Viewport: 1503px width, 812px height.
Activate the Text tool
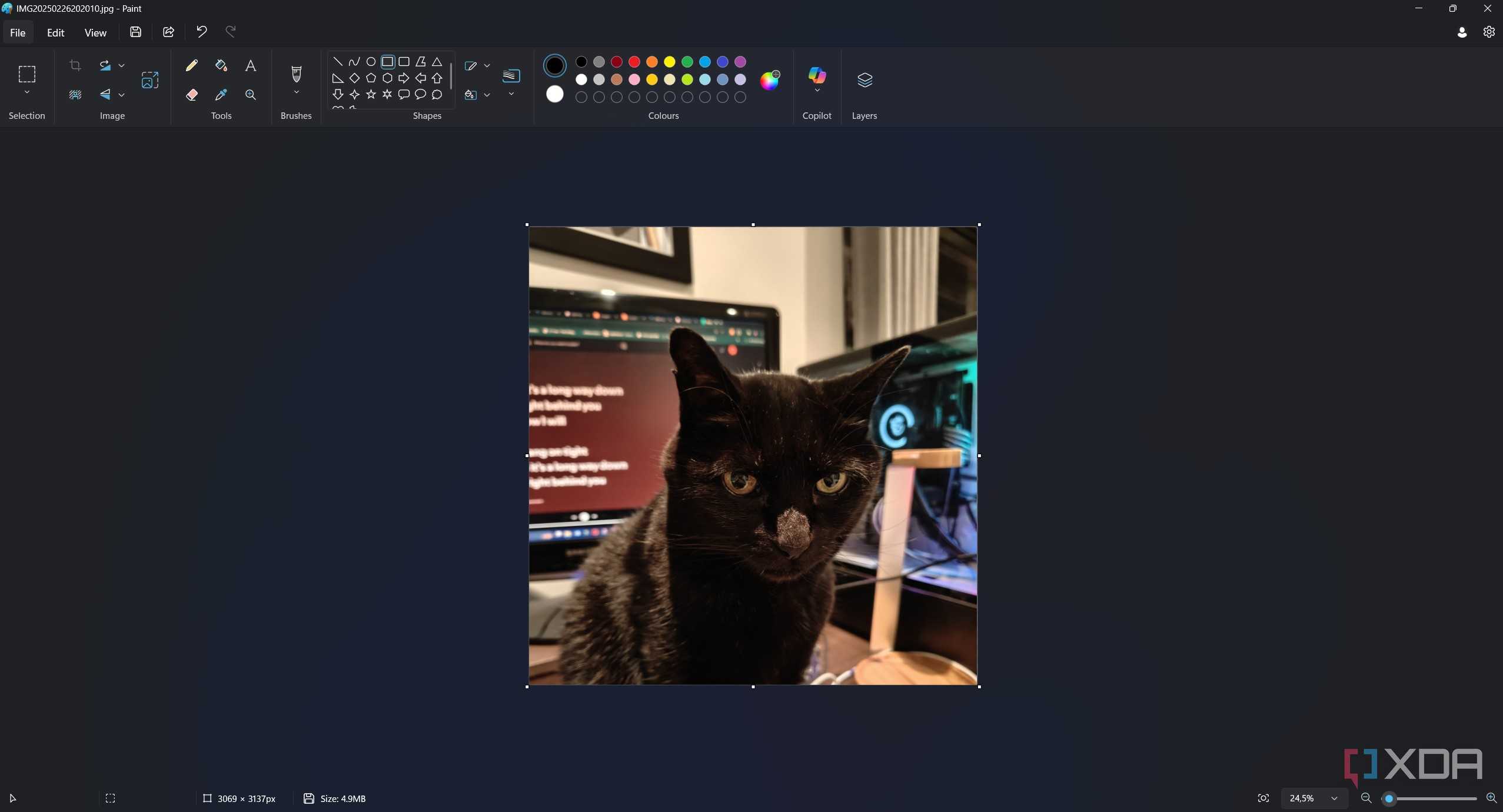251,65
